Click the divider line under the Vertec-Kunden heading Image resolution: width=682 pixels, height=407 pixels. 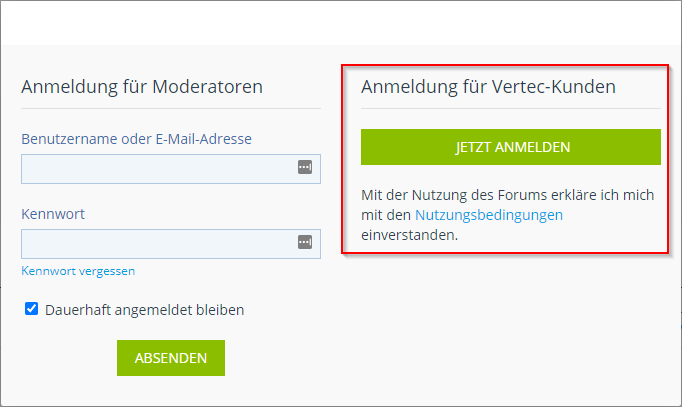(510, 108)
